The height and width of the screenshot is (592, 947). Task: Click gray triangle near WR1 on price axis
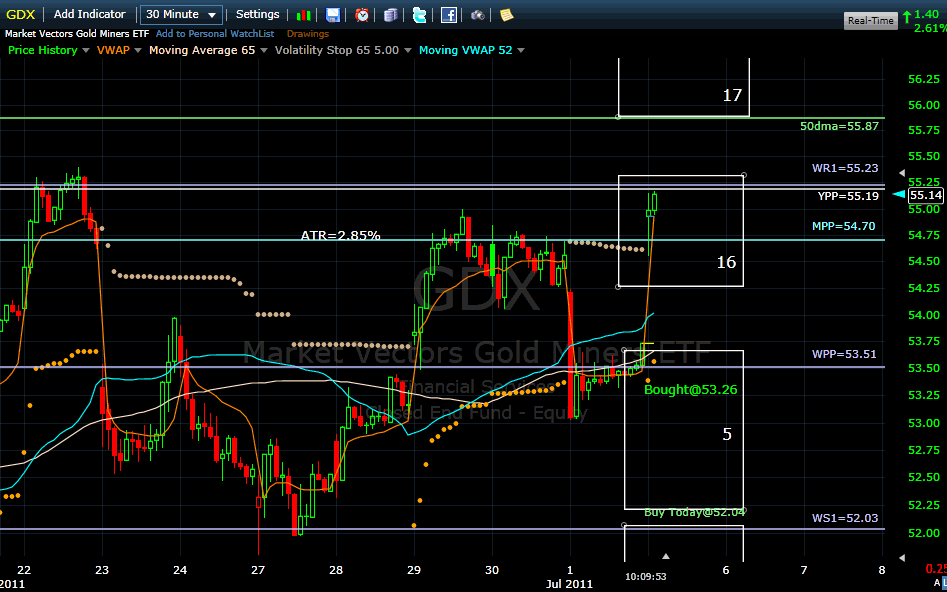(x=902, y=174)
